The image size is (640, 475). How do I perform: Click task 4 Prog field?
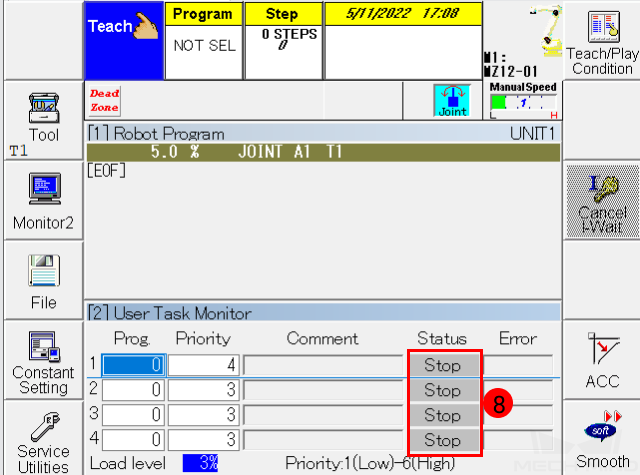(133, 439)
